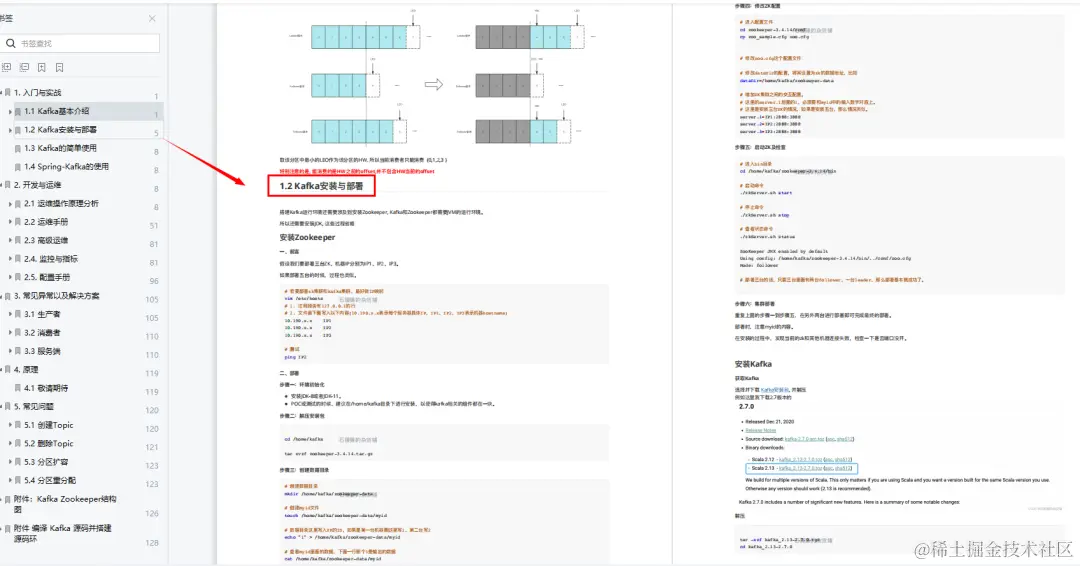Open appendix 编译 Kafka 源码 bookmark
This screenshot has height=566, width=1080.
click(62, 534)
